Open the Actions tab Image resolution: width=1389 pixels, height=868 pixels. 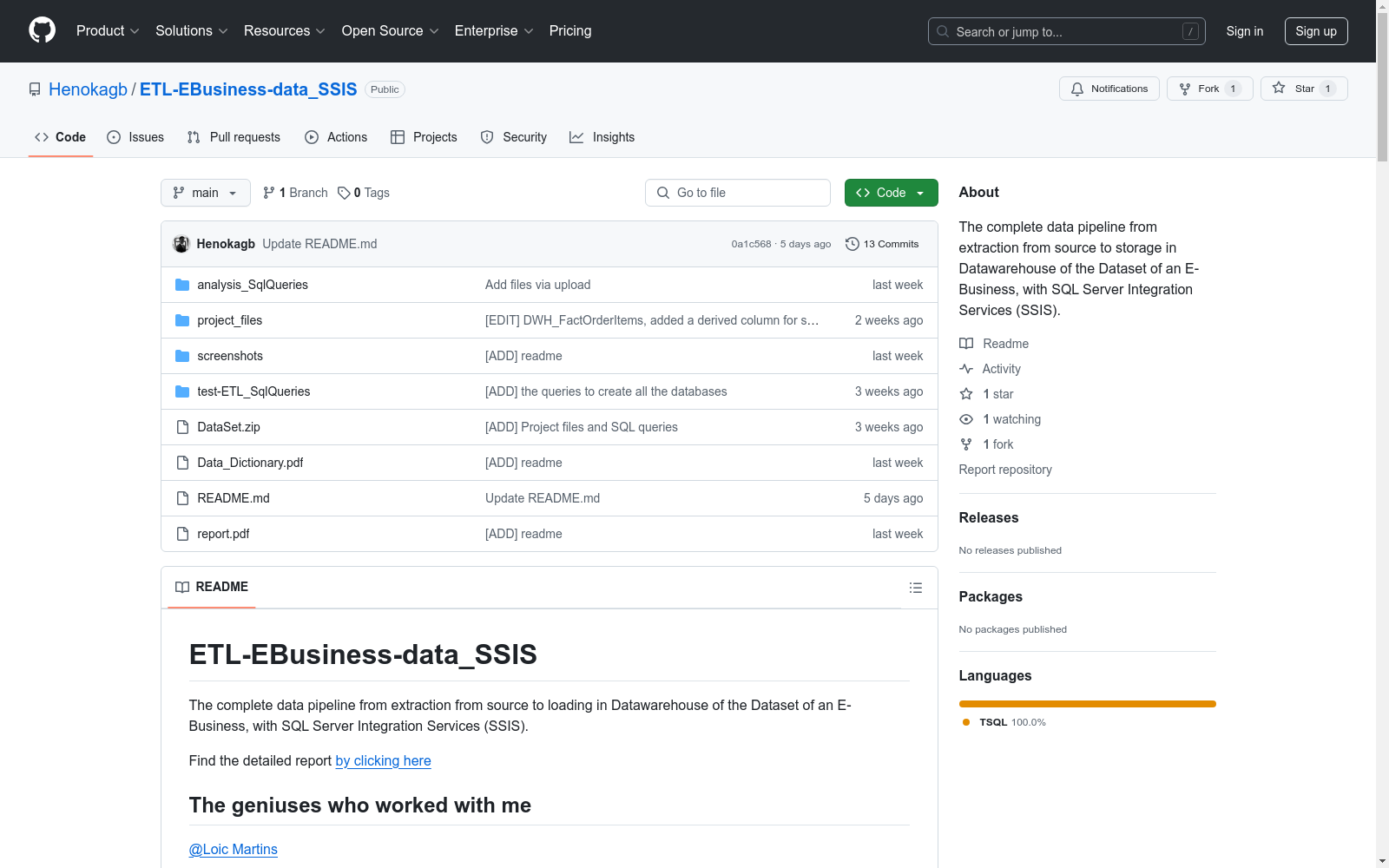pyautogui.click(x=336, y=137)
